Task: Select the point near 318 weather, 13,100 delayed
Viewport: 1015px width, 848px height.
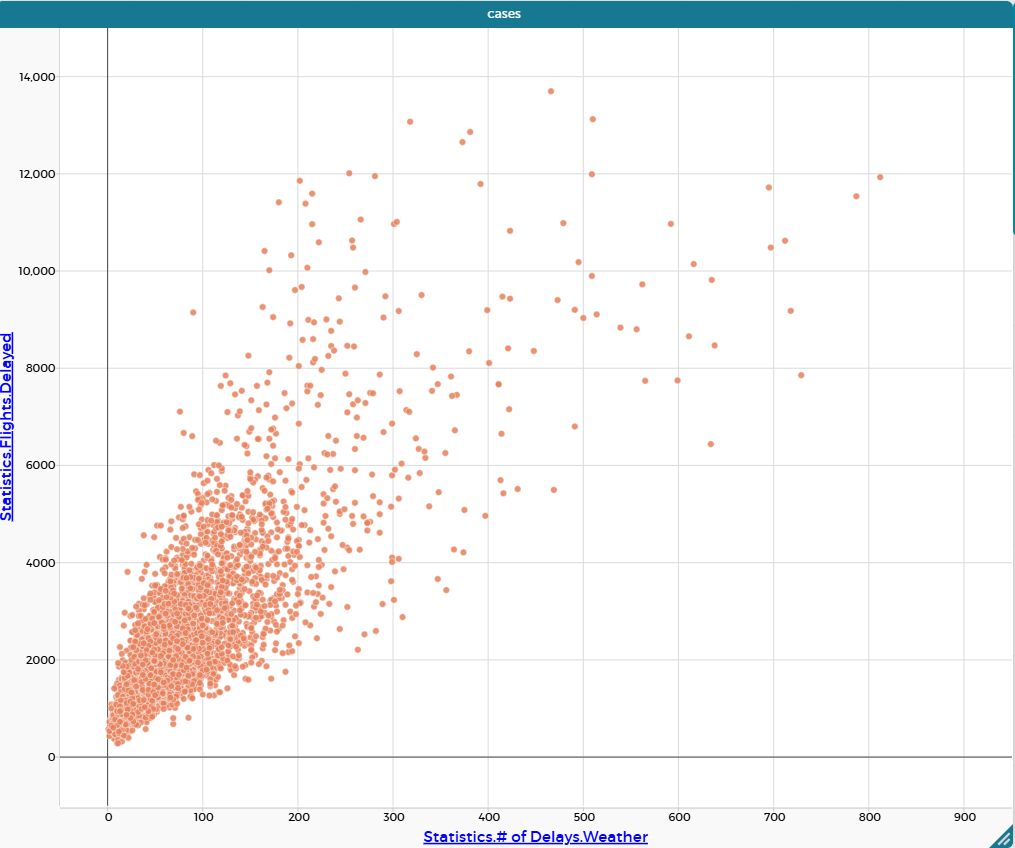Action: (410, 122)
